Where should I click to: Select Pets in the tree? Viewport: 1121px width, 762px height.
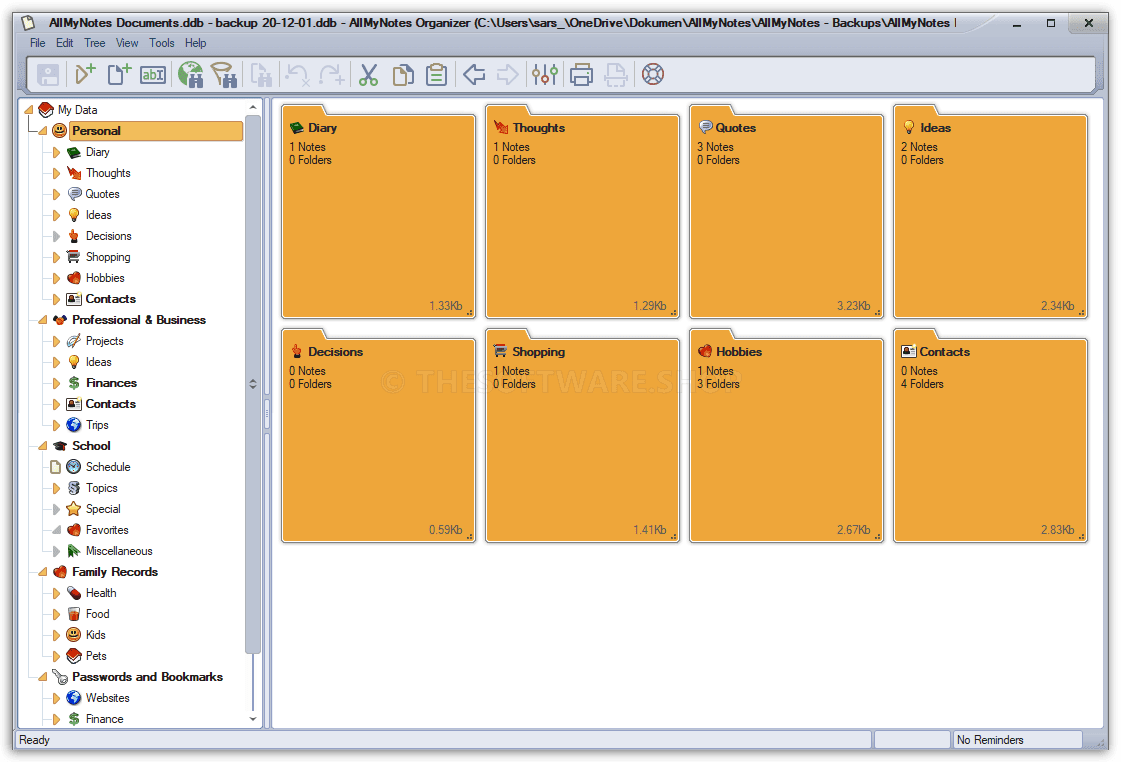96,656
